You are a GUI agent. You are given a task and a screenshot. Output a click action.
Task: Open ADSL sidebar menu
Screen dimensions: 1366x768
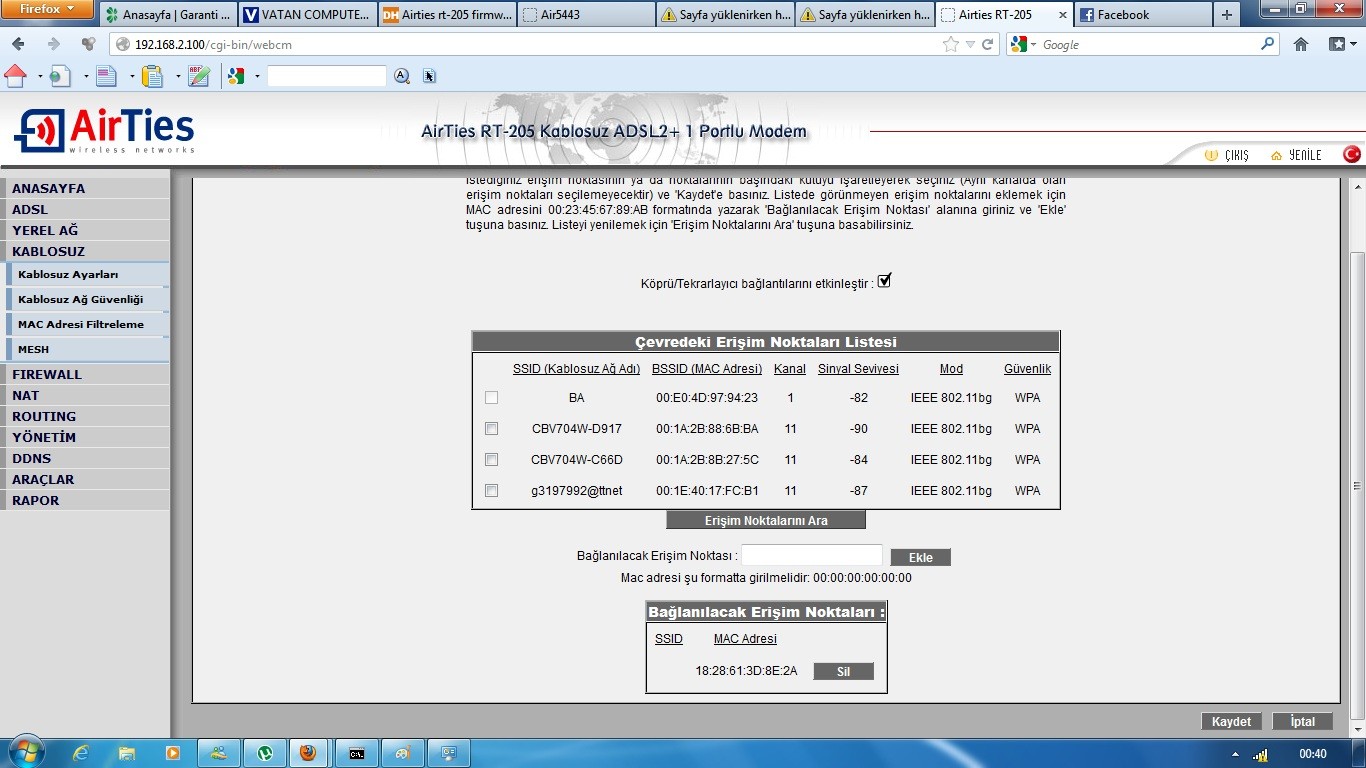pyautogui.click(x=85, y=209)
